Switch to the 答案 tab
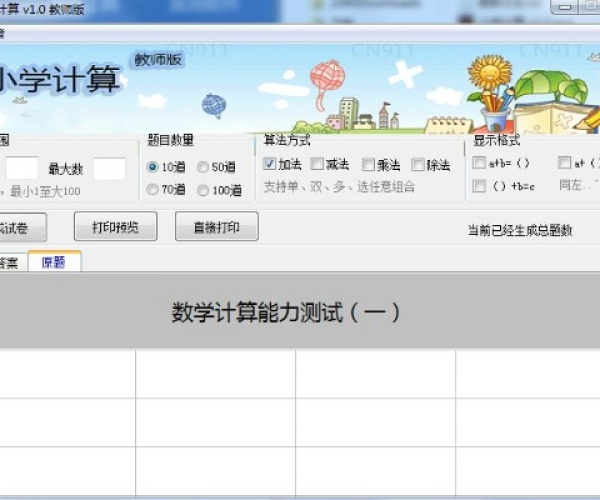Screen dimensions: 600x500 coord(13,263)
